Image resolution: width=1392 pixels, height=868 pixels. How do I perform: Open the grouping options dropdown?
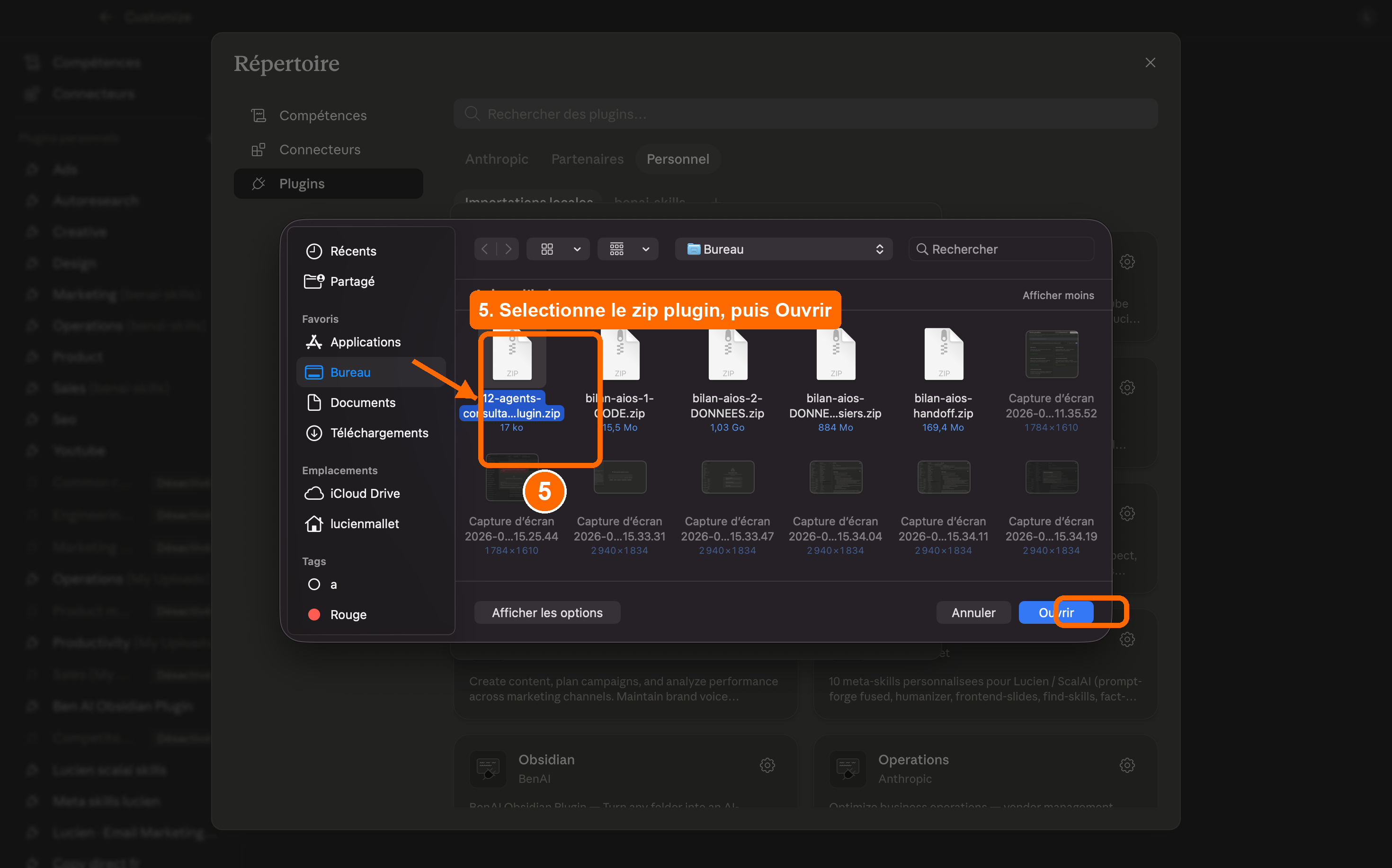click(x=628, y=249)
